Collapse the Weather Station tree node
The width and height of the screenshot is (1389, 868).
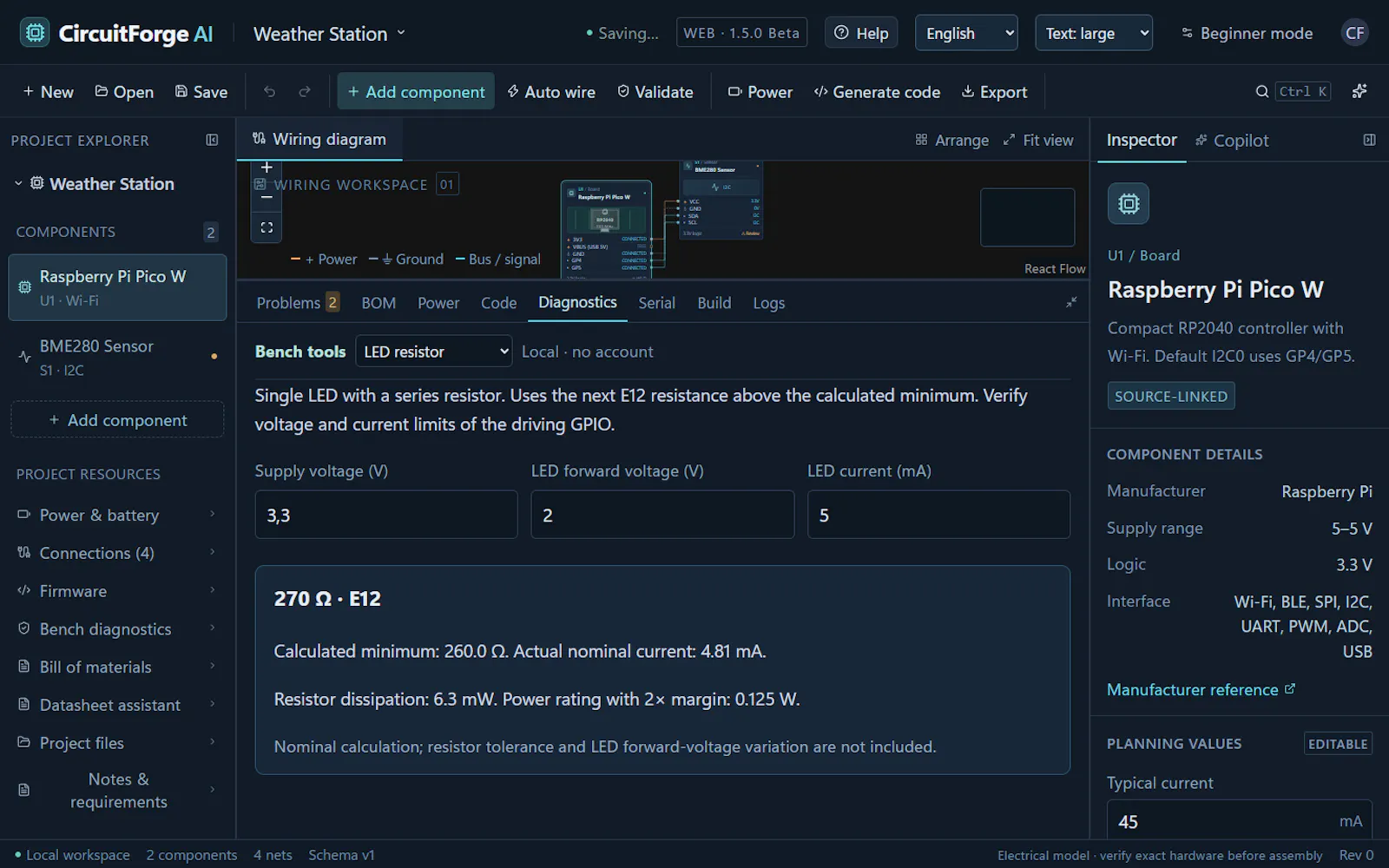[18, 183]
